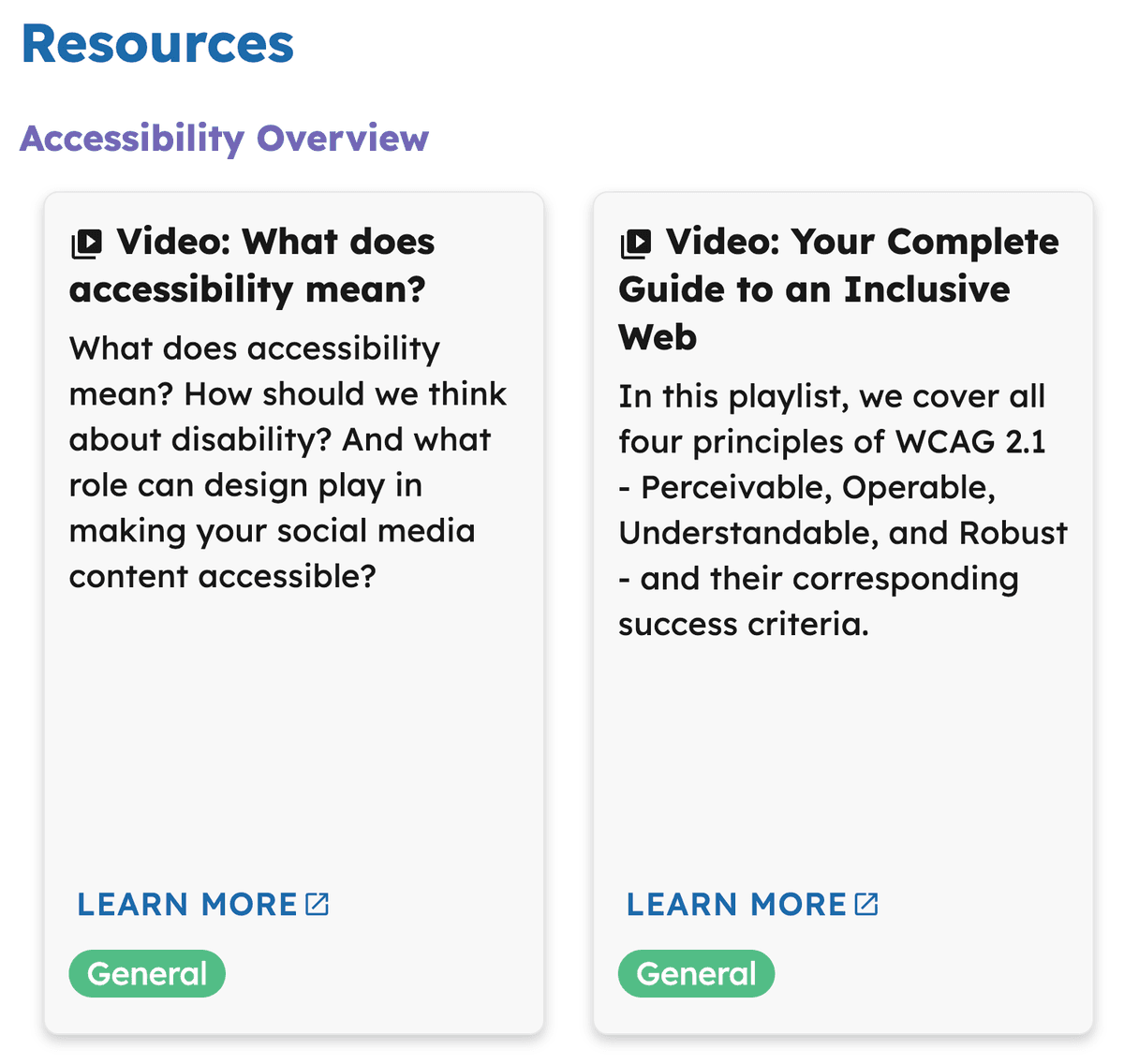This screenshot has width=1124, height=1064.
Task: Click the green General badge under first LEARN MORE
Action: click(x=146, y=973)
